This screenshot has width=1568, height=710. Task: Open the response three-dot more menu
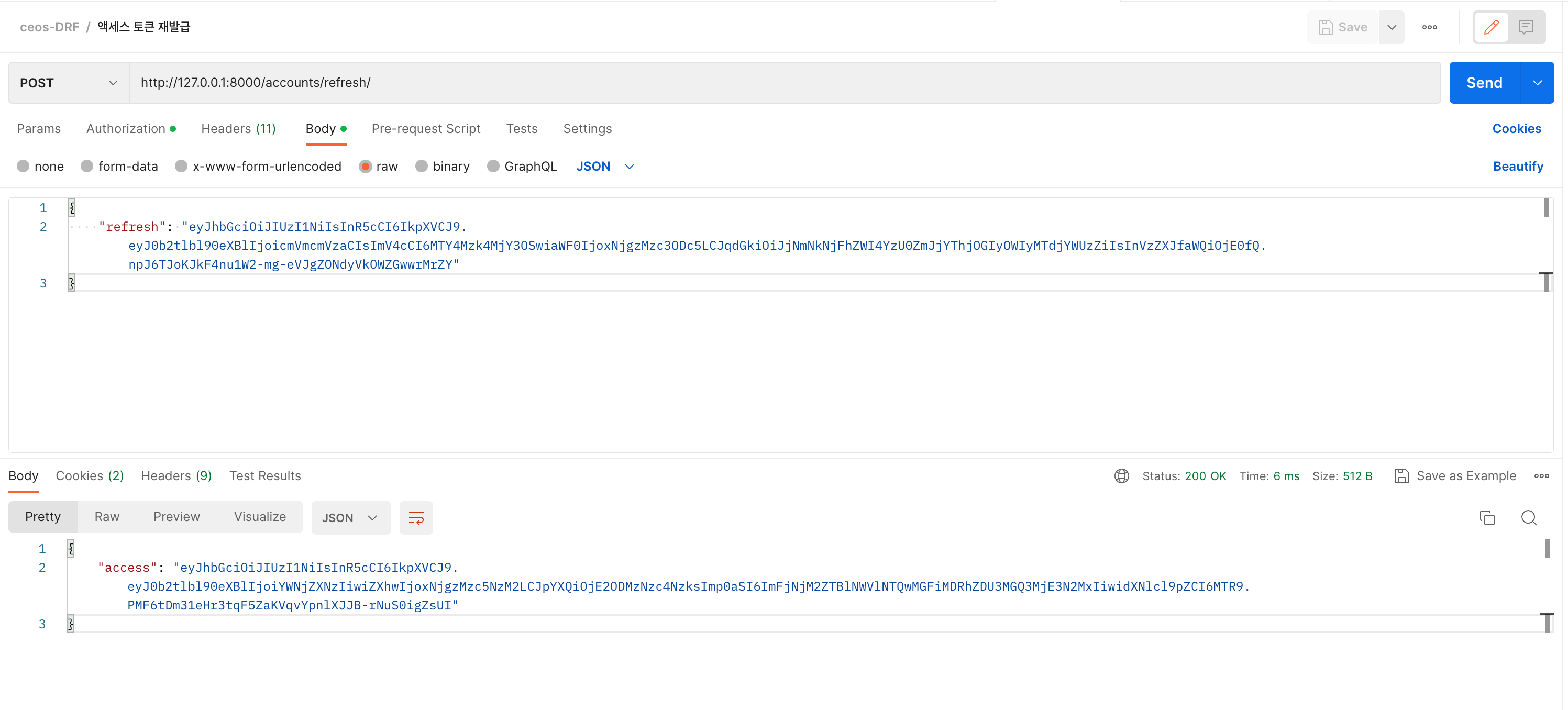1541,476
